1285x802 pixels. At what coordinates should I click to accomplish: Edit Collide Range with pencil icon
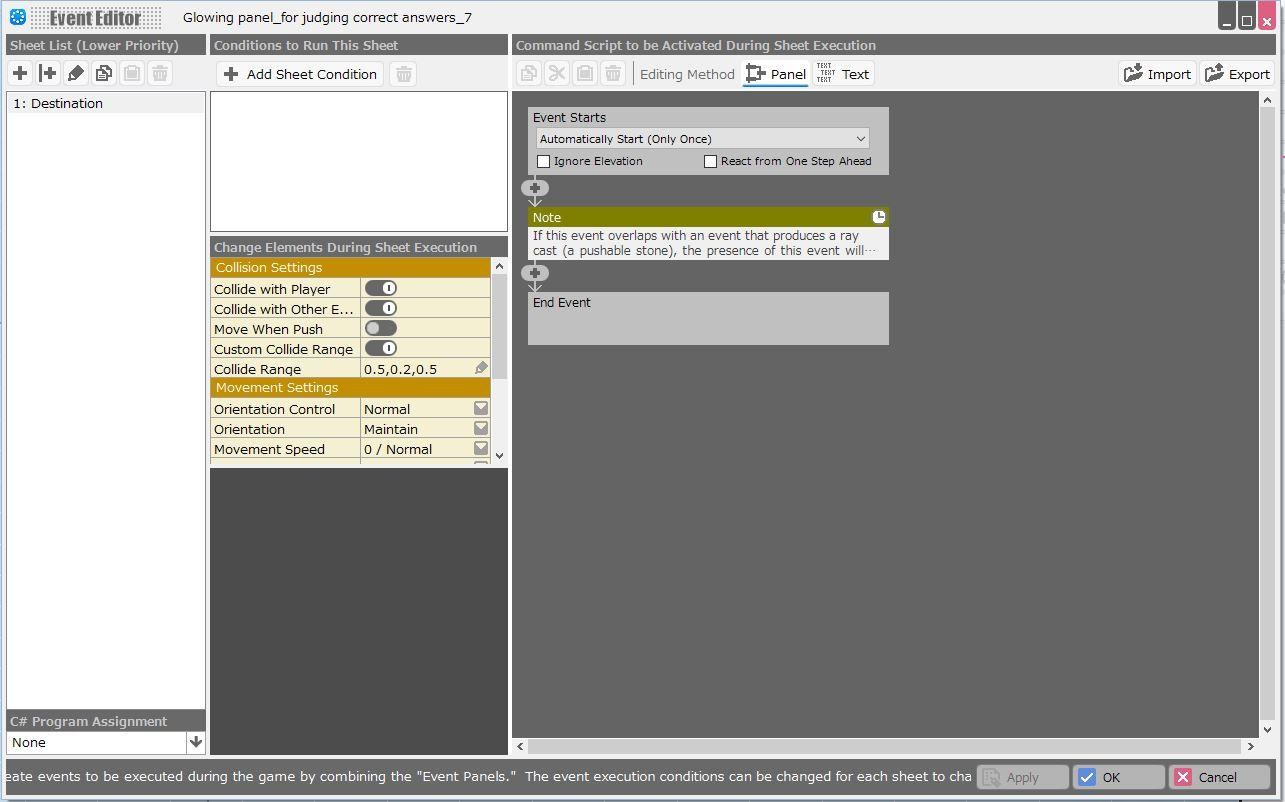point(481,368)
